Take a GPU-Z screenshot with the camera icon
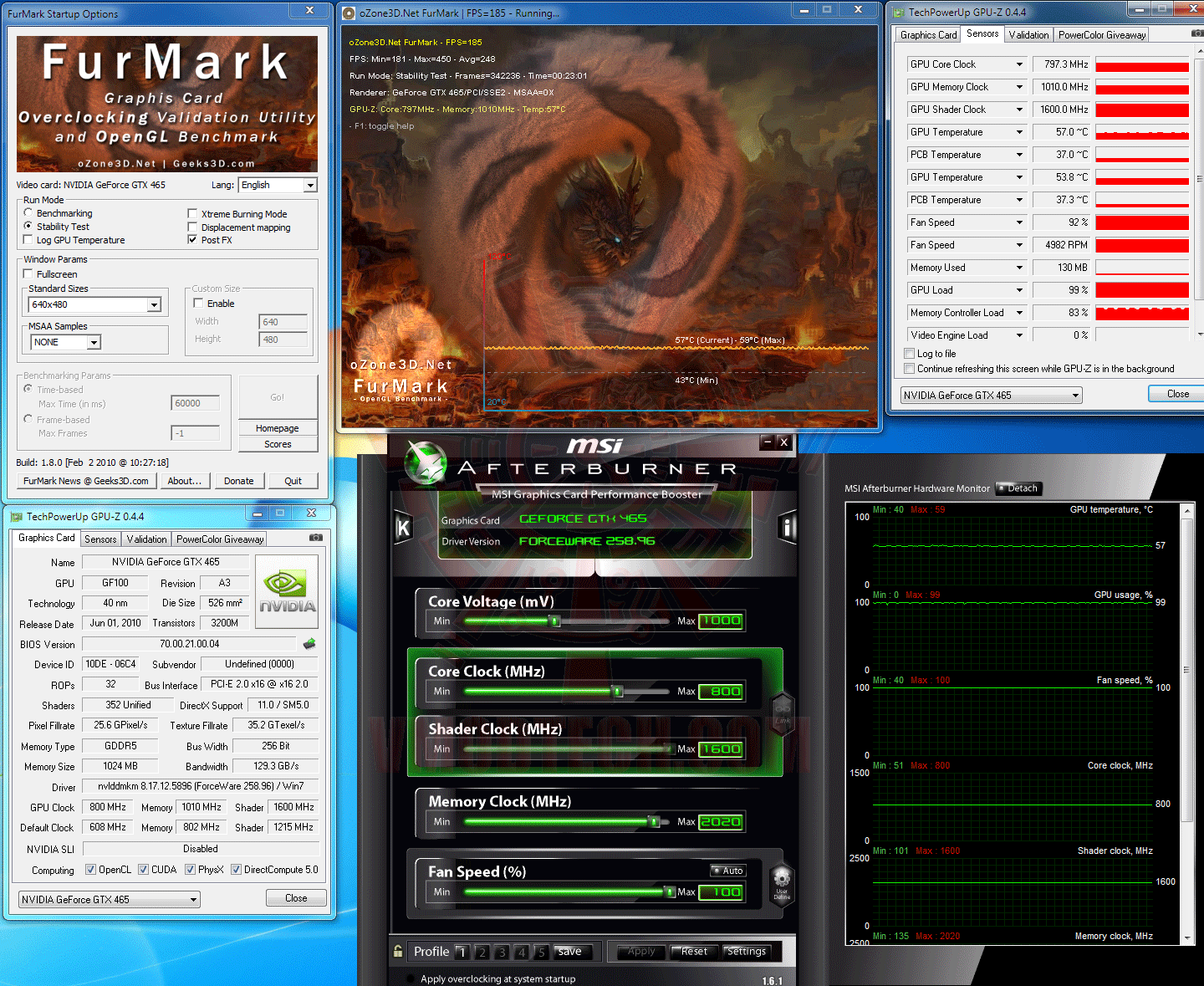Screen dimensions: 1204x986 tap(316, 538)
